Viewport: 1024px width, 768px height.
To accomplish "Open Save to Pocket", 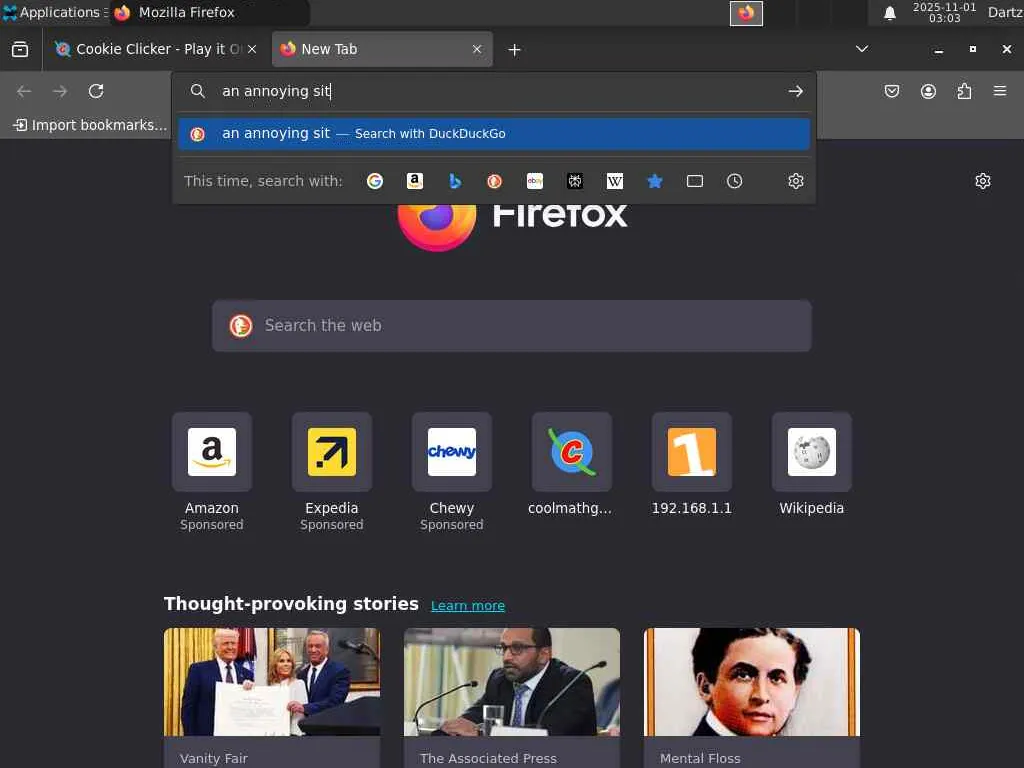I will pyautogui.click(x=891, y=91).
